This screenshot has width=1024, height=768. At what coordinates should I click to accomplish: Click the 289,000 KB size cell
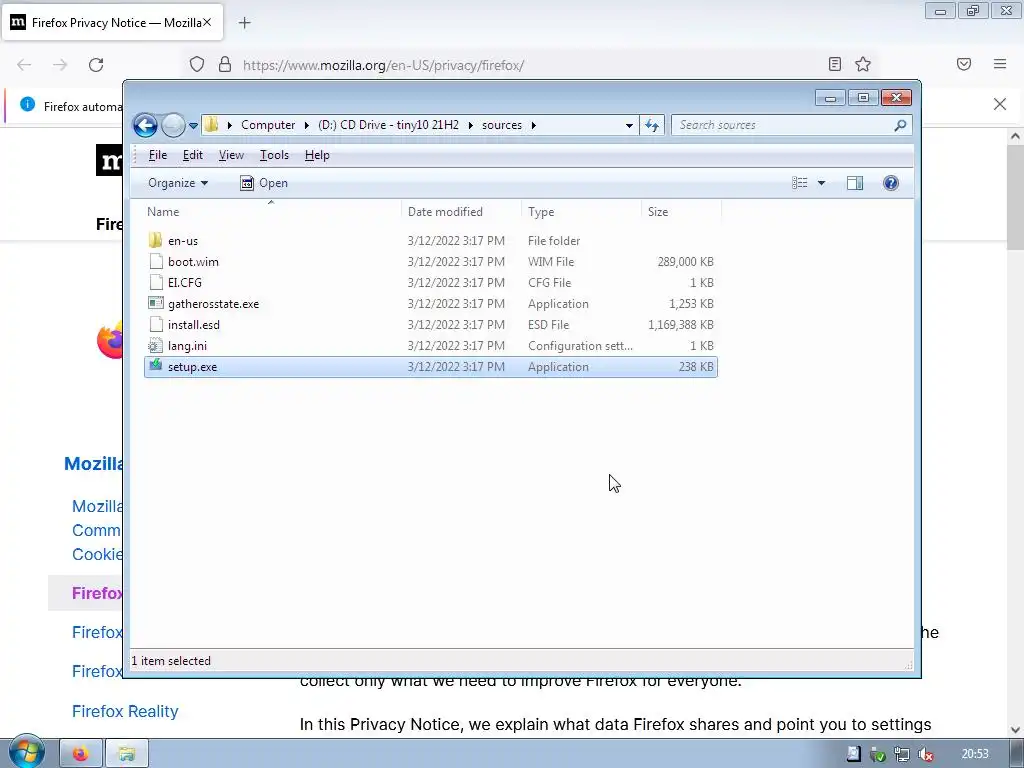pyautogui.click(x=685, y=262)
